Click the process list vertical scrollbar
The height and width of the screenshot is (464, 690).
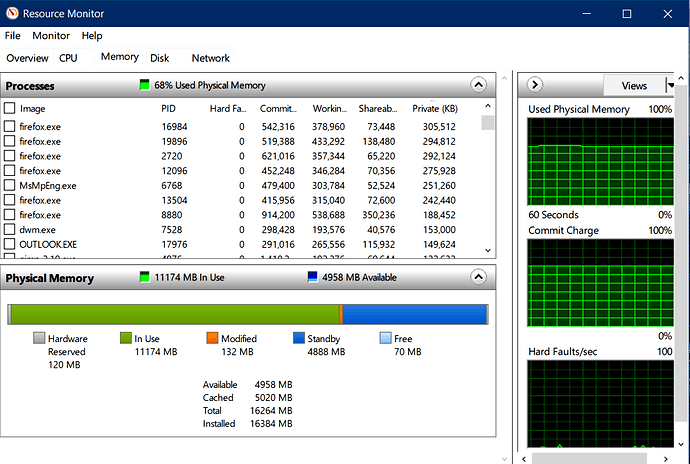pyautogui.click(x=488, y=180)
